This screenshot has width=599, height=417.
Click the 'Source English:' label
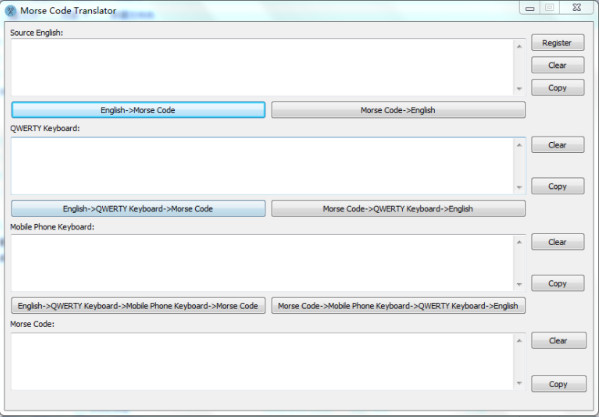click(x=37, y=33)
